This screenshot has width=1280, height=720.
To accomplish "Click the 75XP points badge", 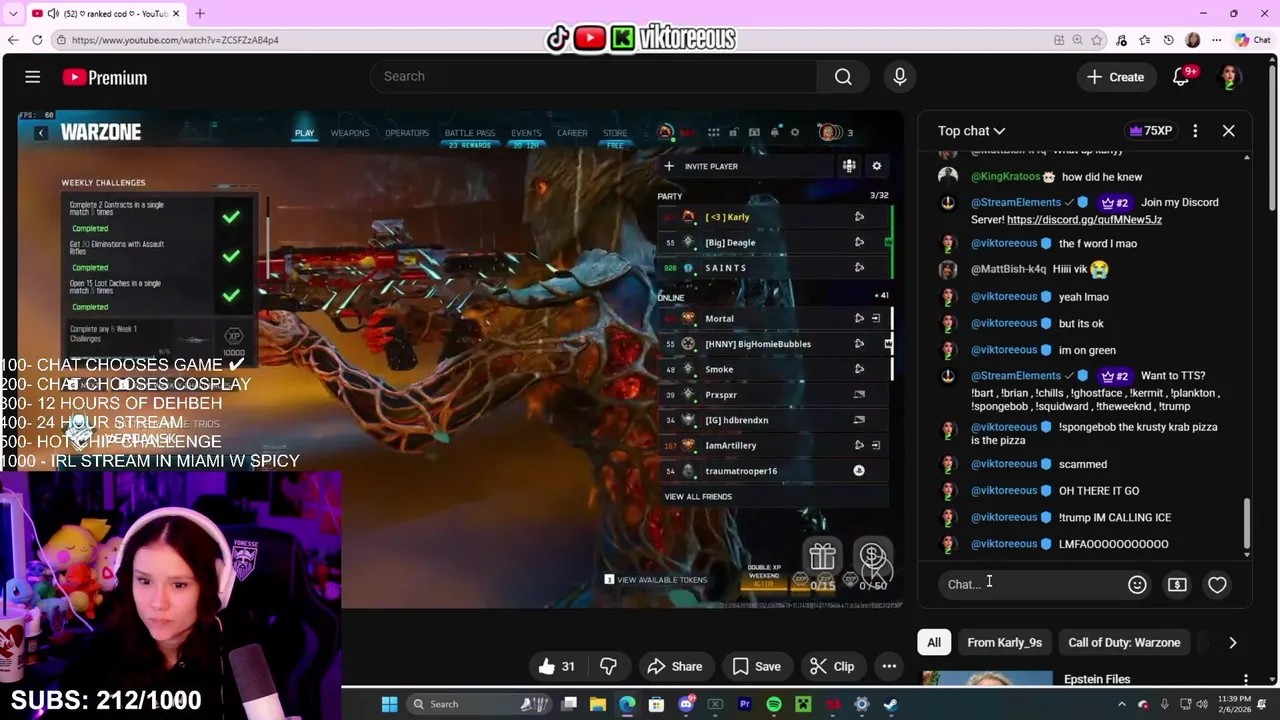I will click(1150, 131).
